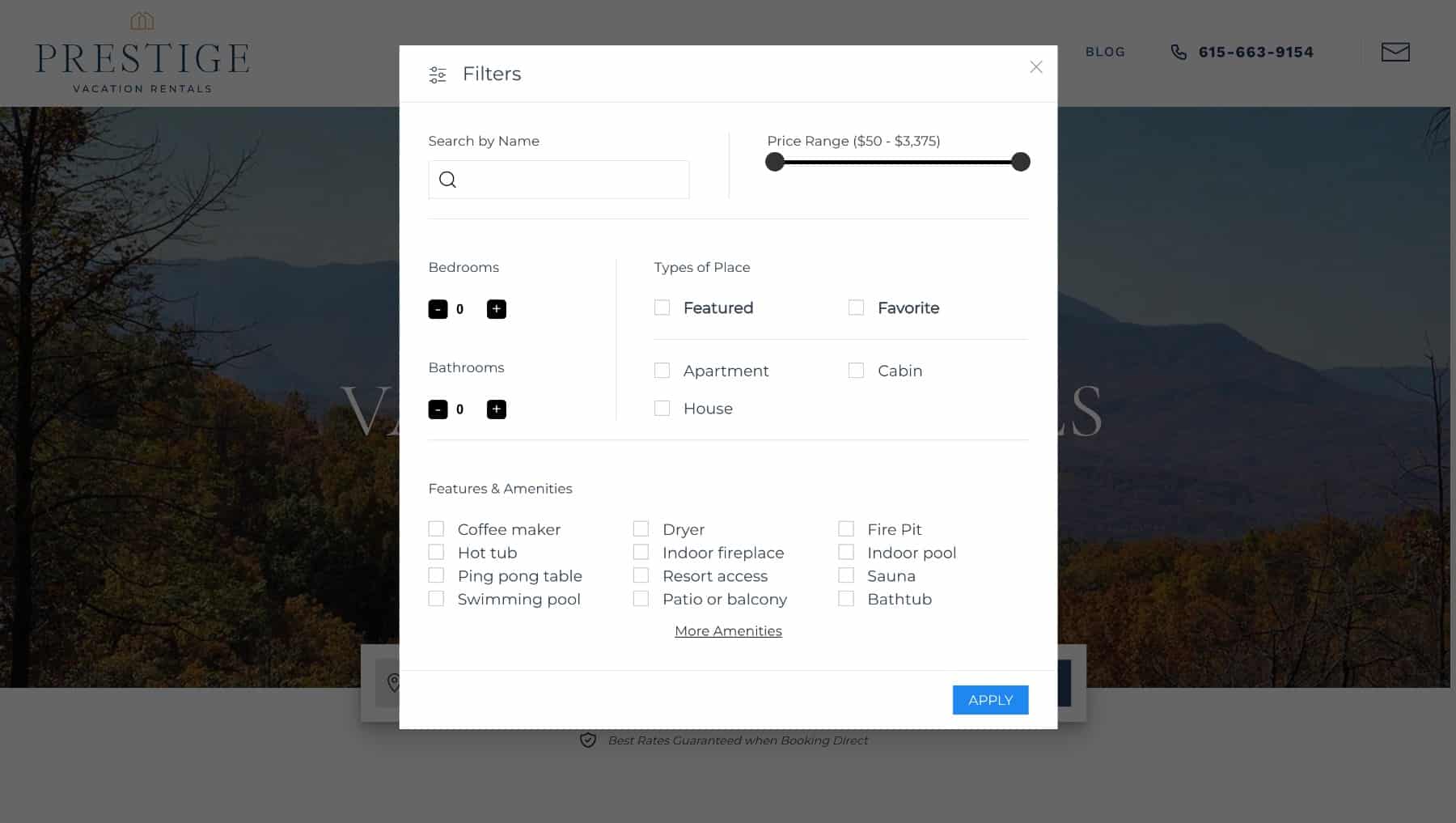Click the phone icon beside 615-663-9154

click(x=1179, y=52)
